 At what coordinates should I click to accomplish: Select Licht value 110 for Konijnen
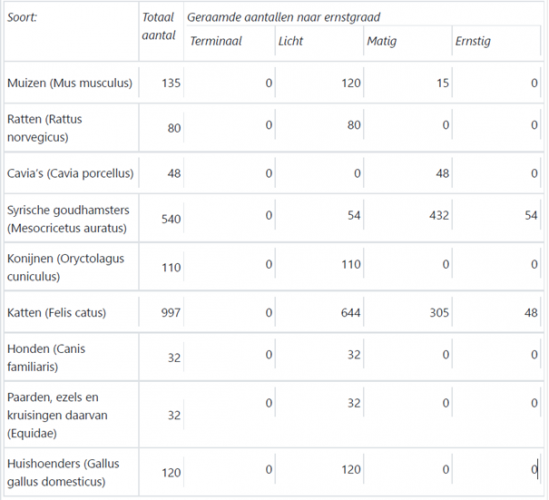[351, 264]
